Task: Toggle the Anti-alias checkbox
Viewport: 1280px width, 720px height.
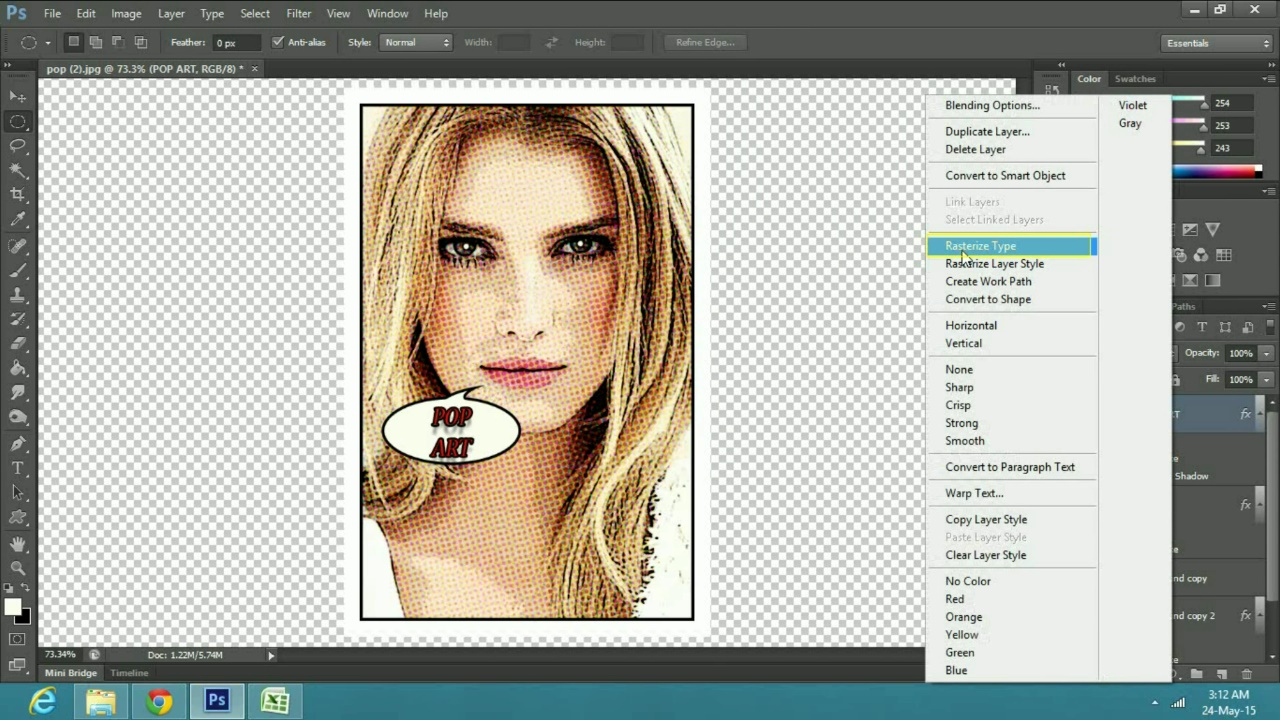Action: (278, 42)
